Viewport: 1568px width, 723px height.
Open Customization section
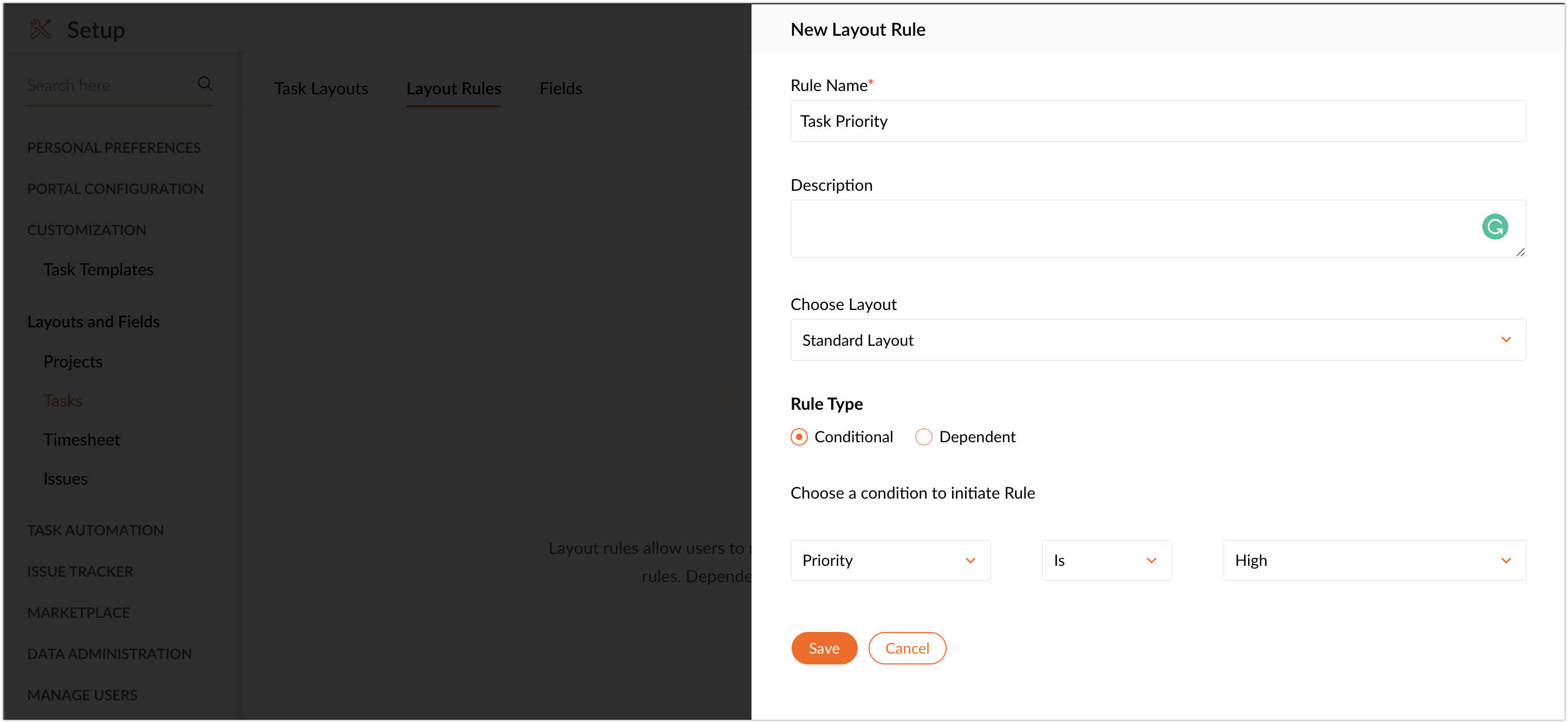pyautogui.click(x=86, y=230)
